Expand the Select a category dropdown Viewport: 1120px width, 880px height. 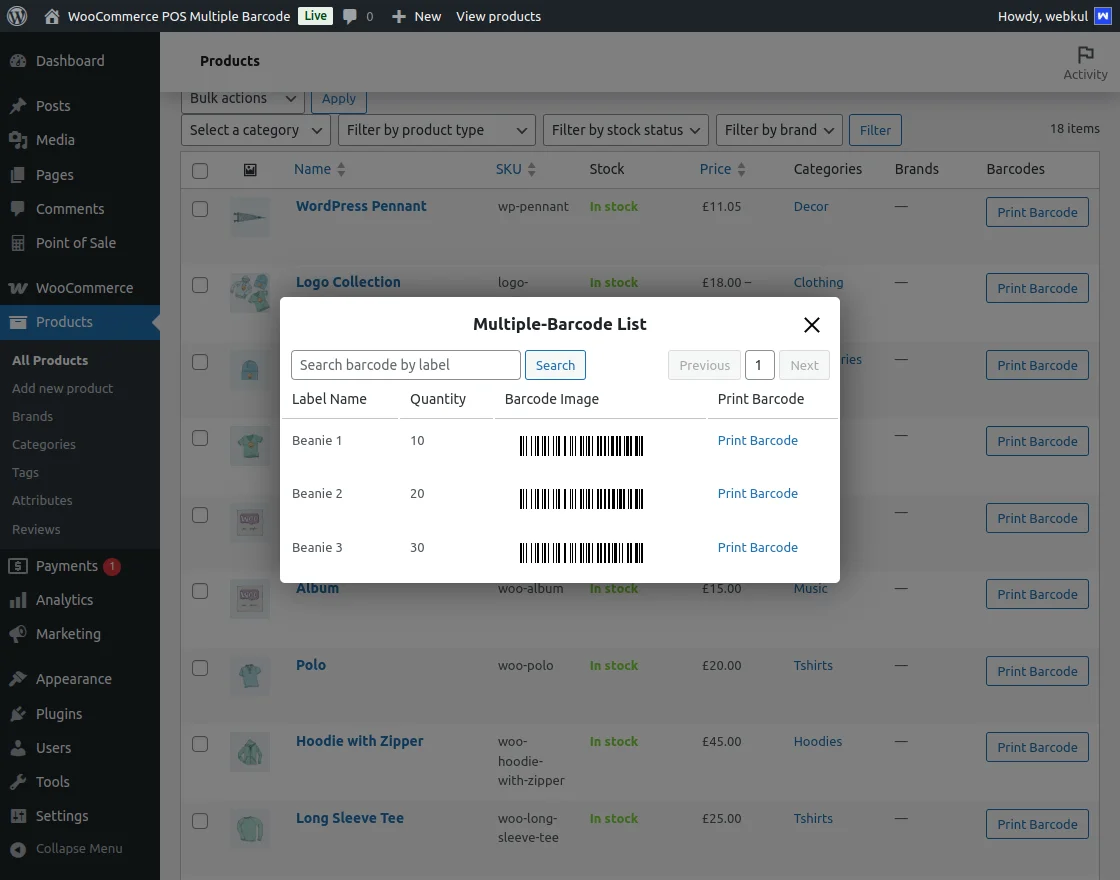[x=255, y=130]
